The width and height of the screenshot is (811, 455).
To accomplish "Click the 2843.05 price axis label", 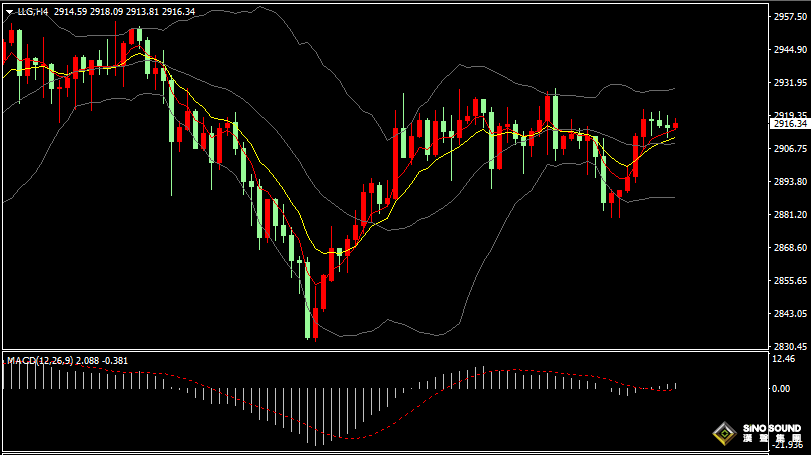I will [x=790, y=314].
